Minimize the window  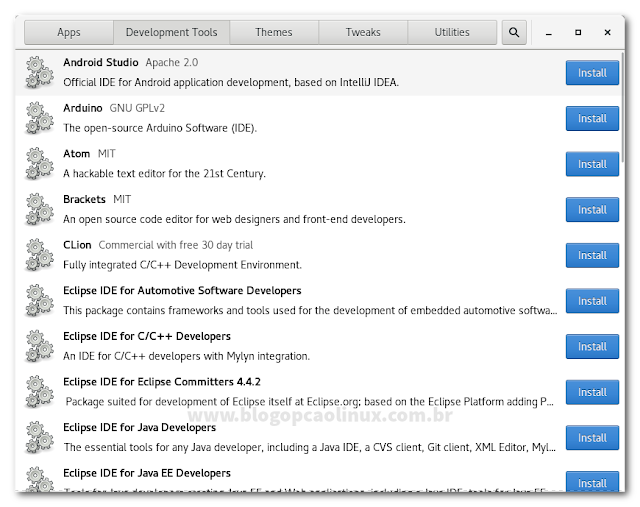pyautogui.click(x=549, y=33)
